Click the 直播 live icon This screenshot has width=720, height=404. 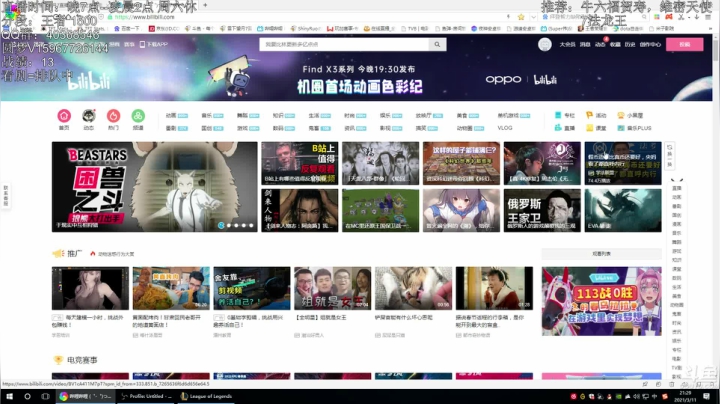coord(558,128)
